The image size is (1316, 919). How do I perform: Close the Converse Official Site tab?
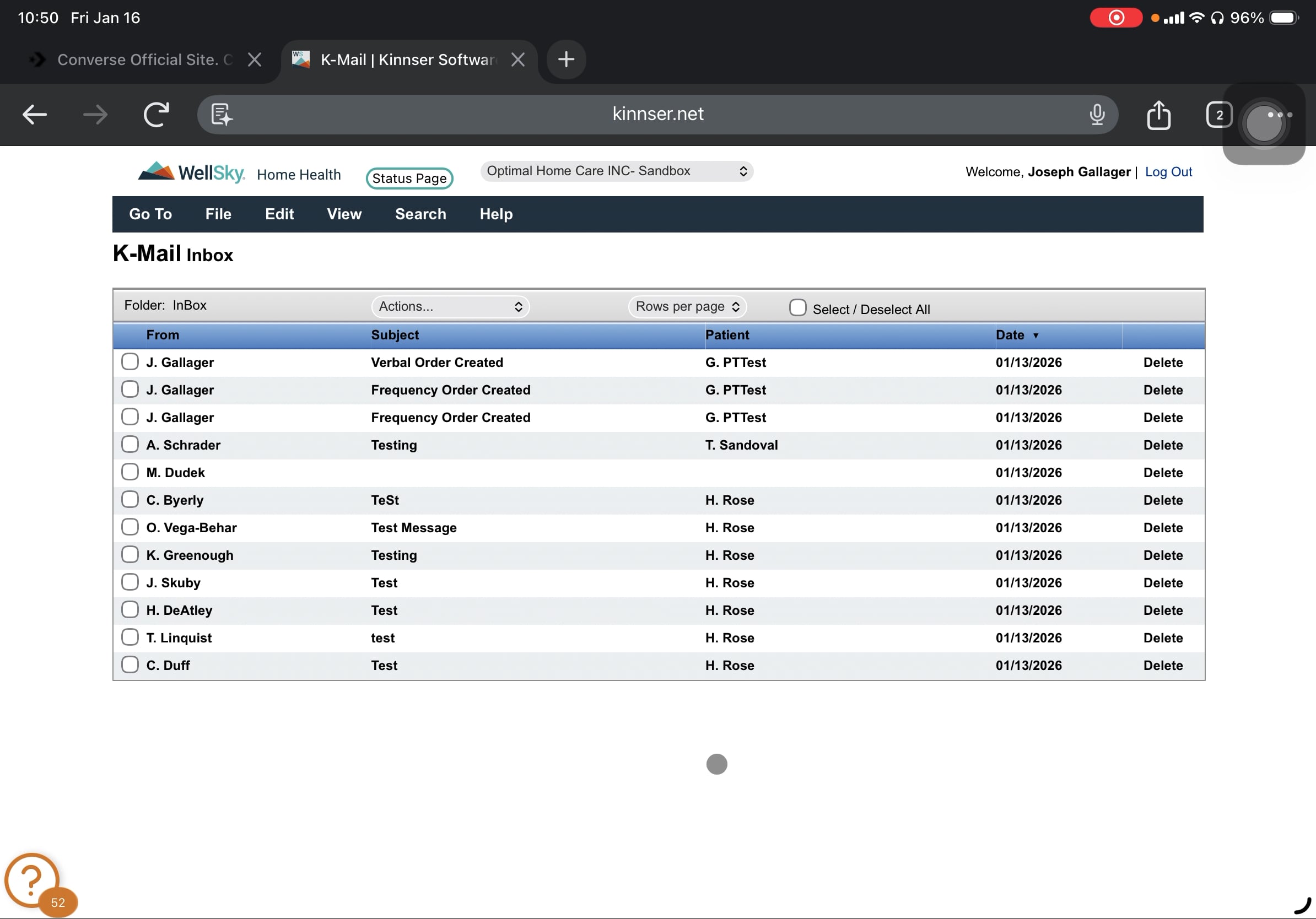[x=255, y=60]
